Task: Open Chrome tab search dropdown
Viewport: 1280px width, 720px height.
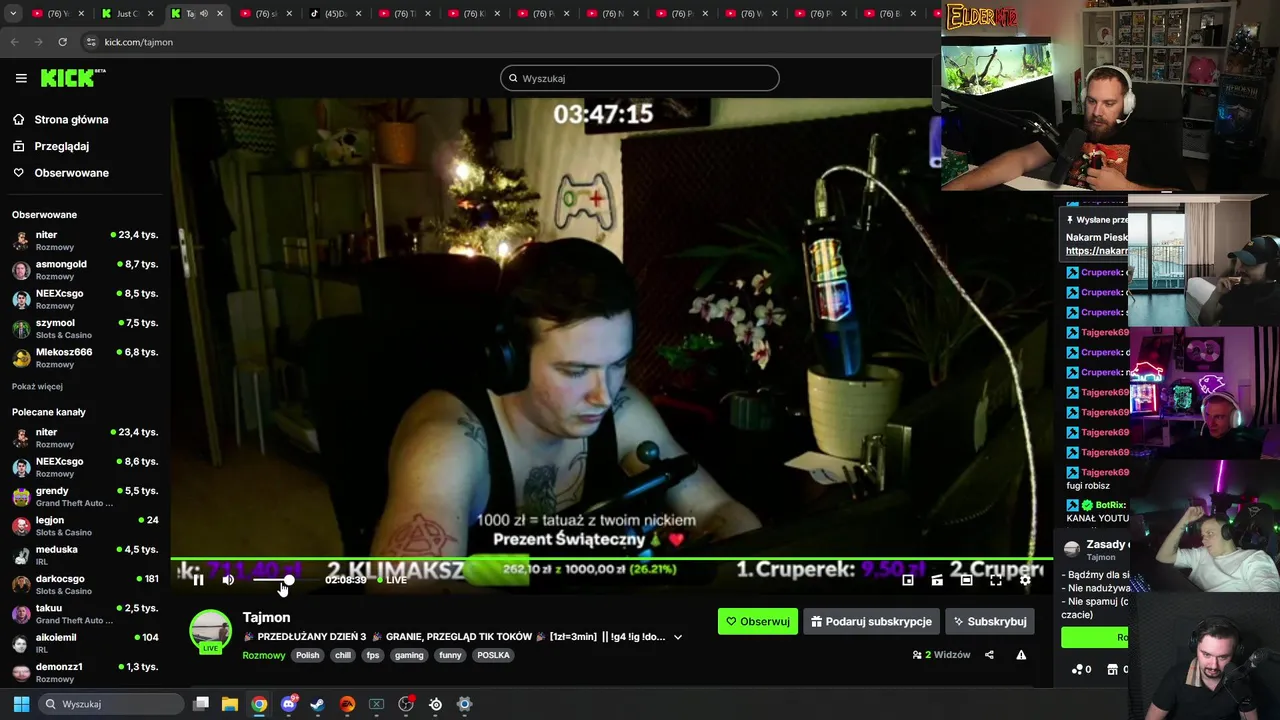Action: 12,14
